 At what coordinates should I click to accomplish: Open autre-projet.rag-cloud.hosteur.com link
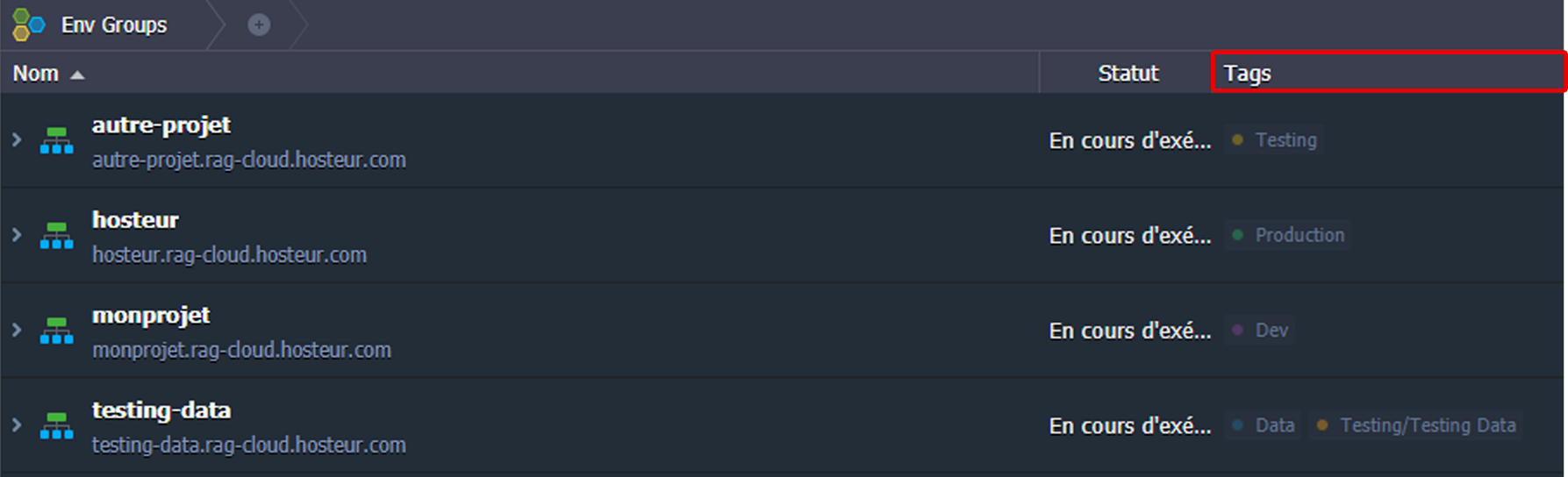(x=248, y=160)
